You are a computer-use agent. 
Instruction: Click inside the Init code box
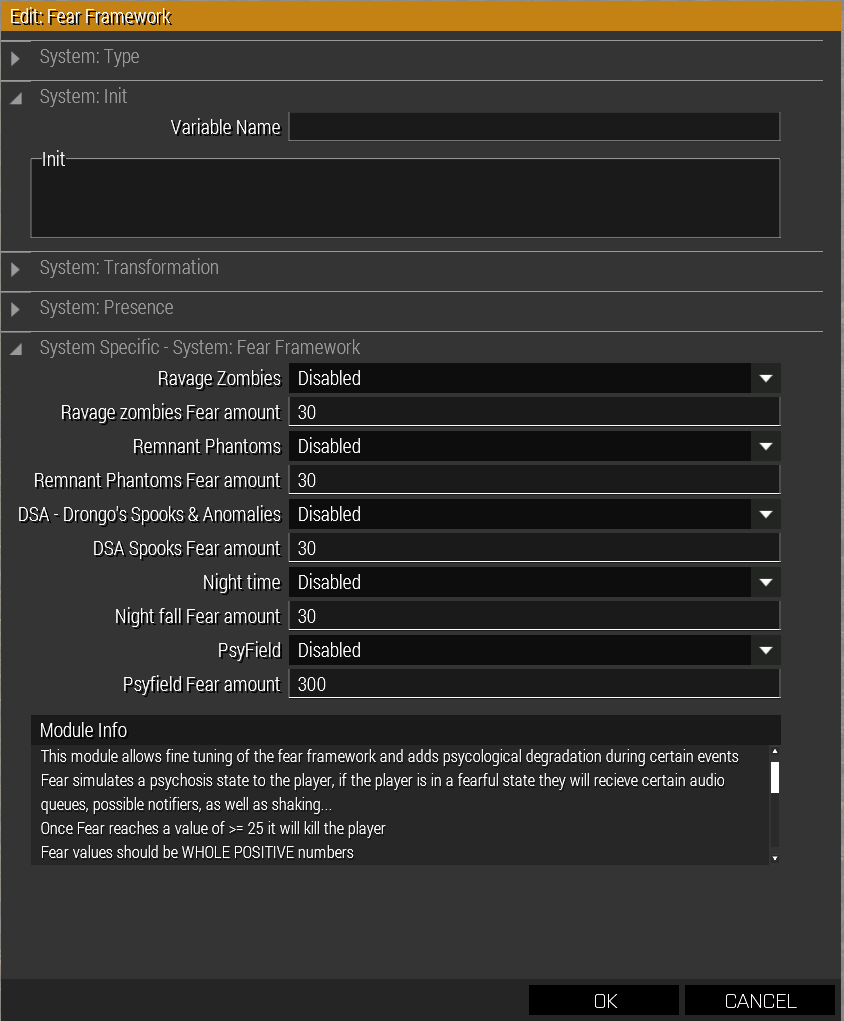point(405,198)
